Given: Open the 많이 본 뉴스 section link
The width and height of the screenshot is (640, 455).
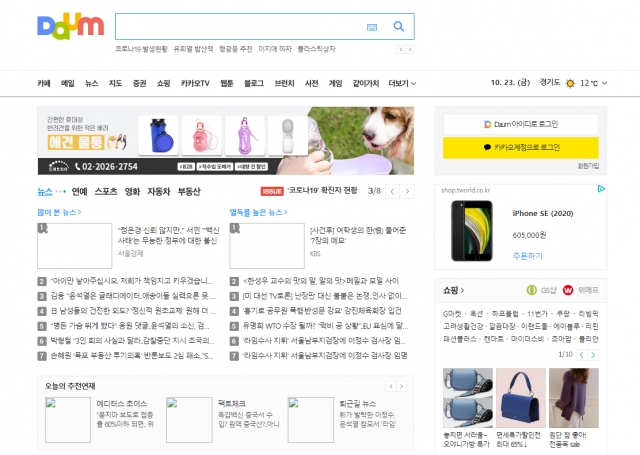Looking at the screenshot, I should (59, 212).
